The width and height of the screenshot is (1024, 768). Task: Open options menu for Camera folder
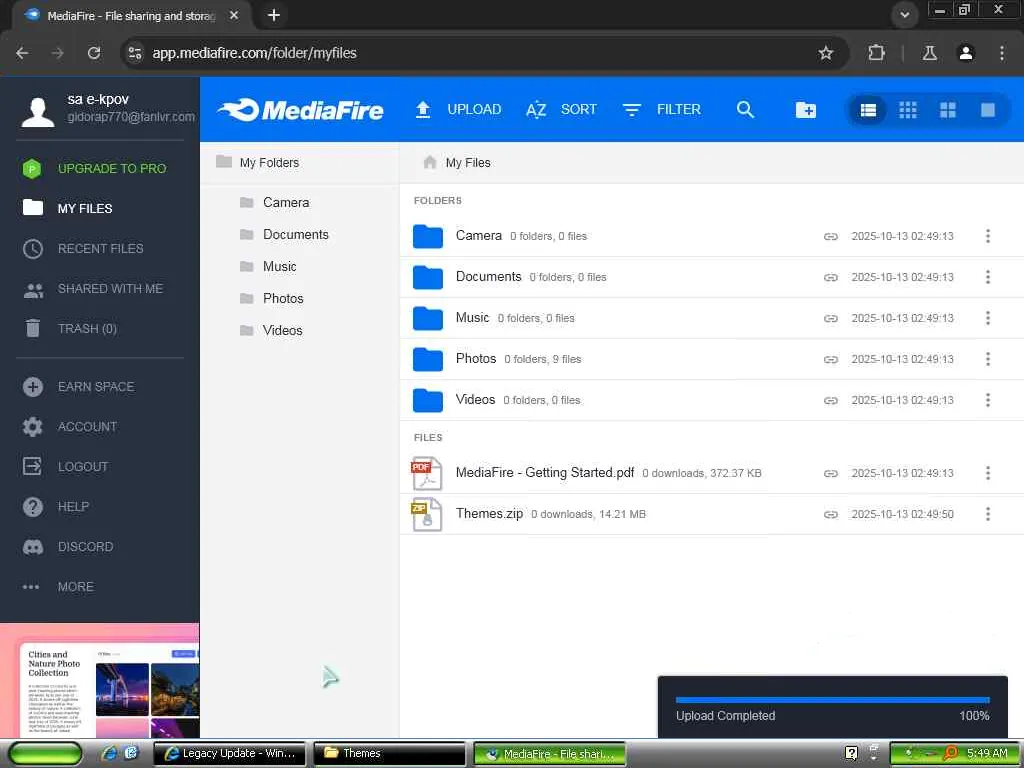coord(987,236)
